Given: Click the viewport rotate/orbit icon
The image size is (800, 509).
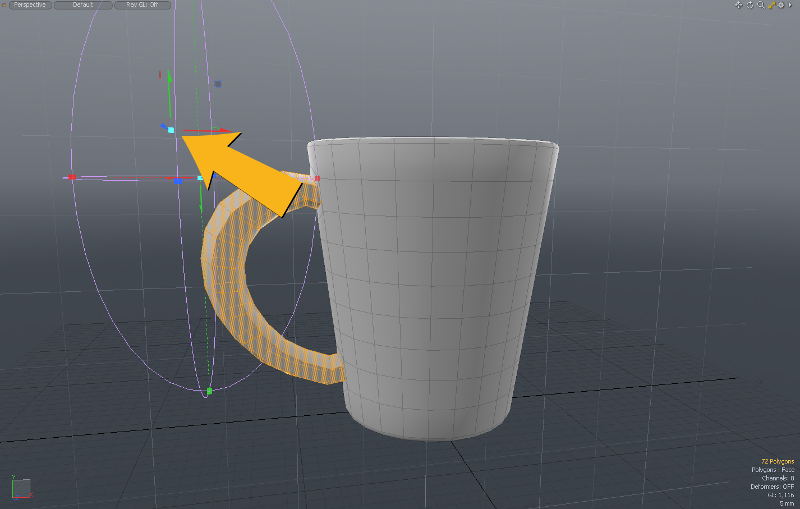Looking at the screenshot, I should [749, 5].
